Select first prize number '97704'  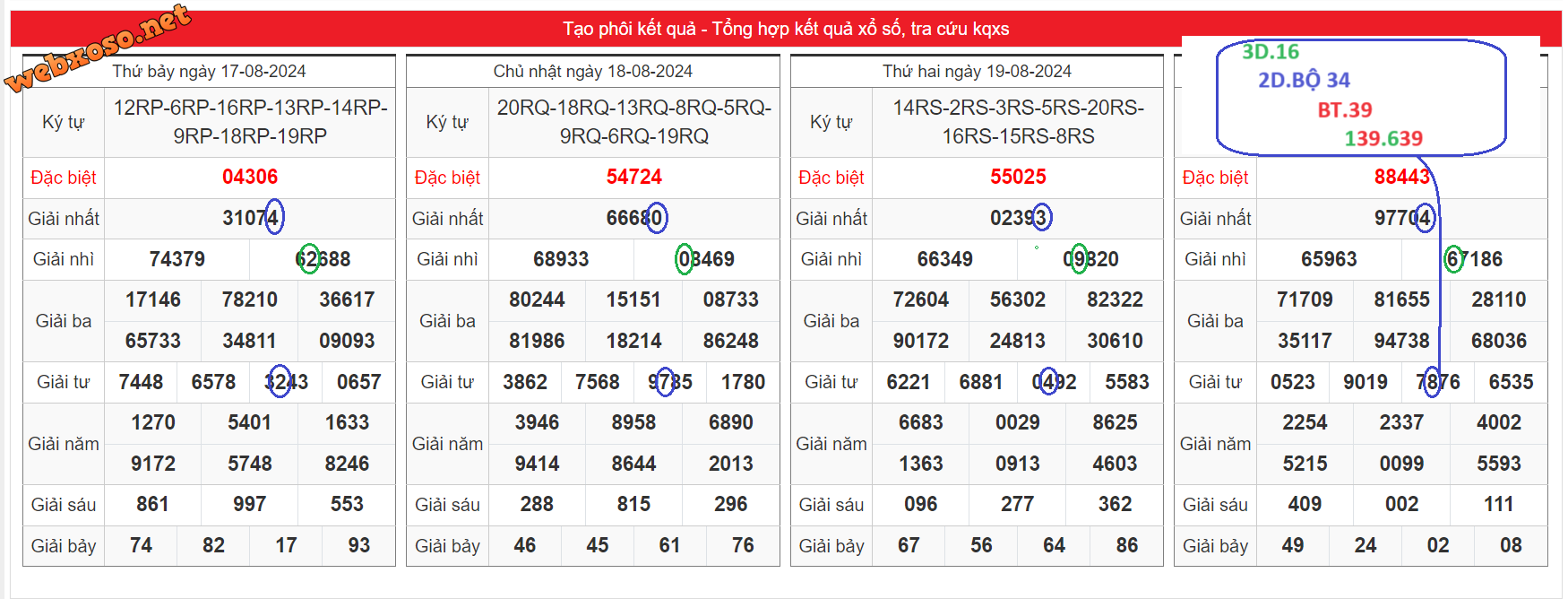click(1401, 218)
